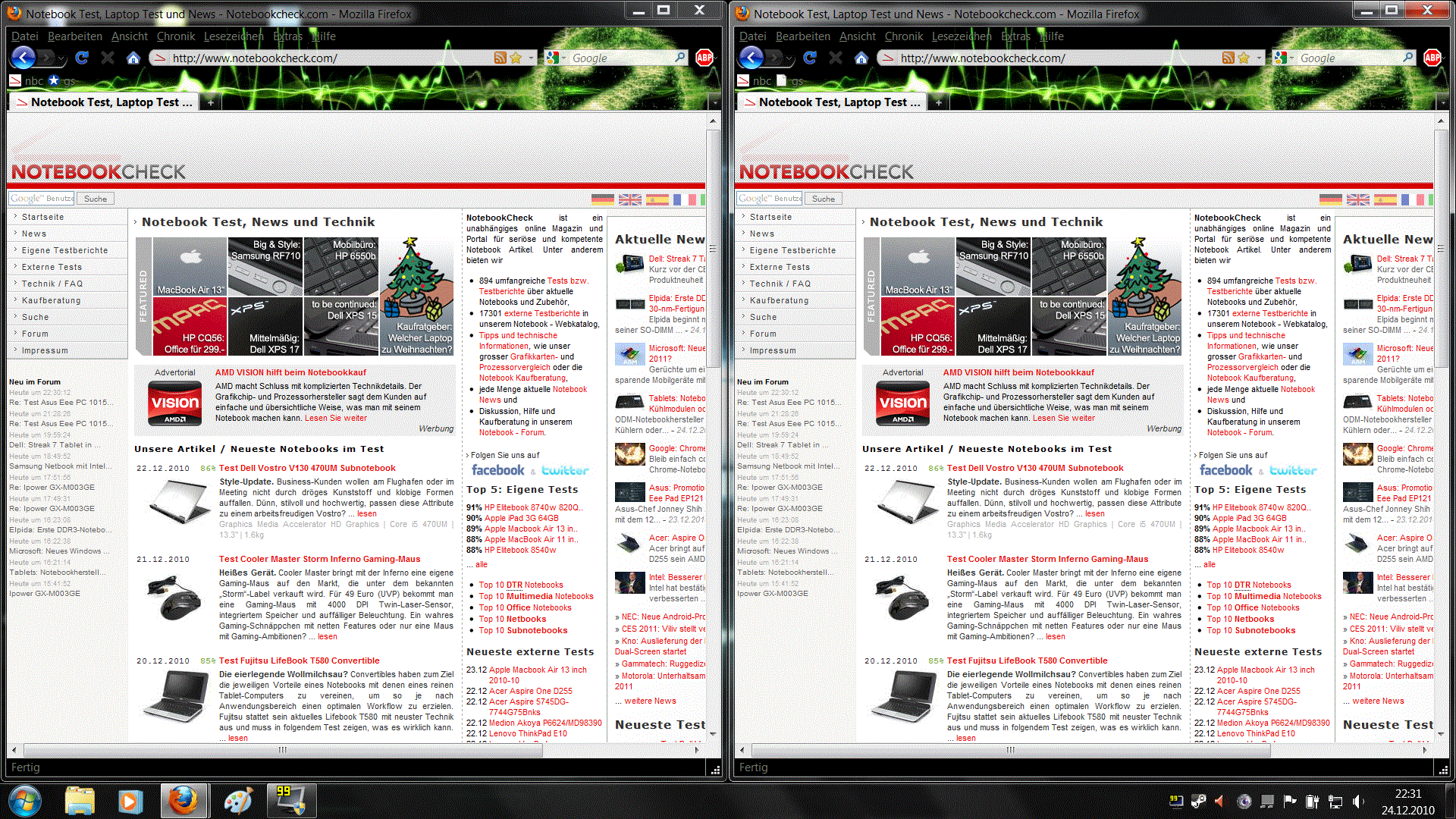This screenshot has height=819, width=1456.
Task: Click the horizontal scrollbar of the left window
Action: pos(282,750)
